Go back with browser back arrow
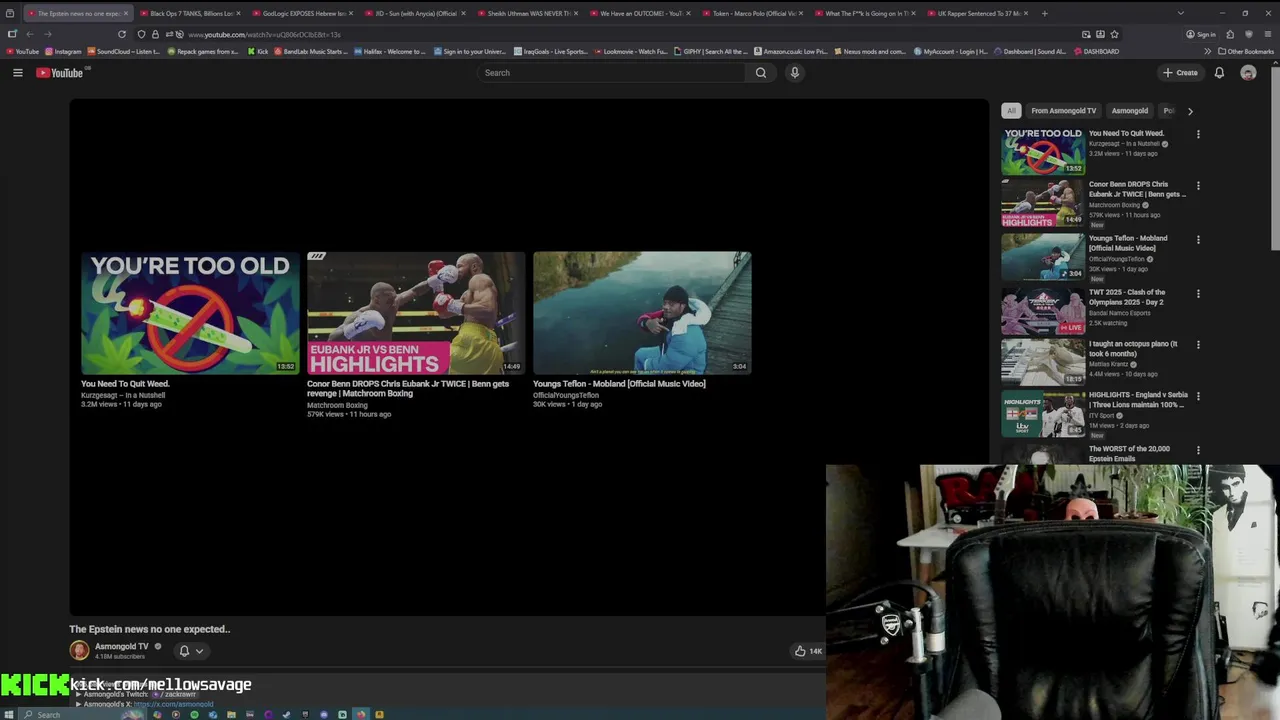Viewport: 1280px width, 720px height. [x=30, y=34]
